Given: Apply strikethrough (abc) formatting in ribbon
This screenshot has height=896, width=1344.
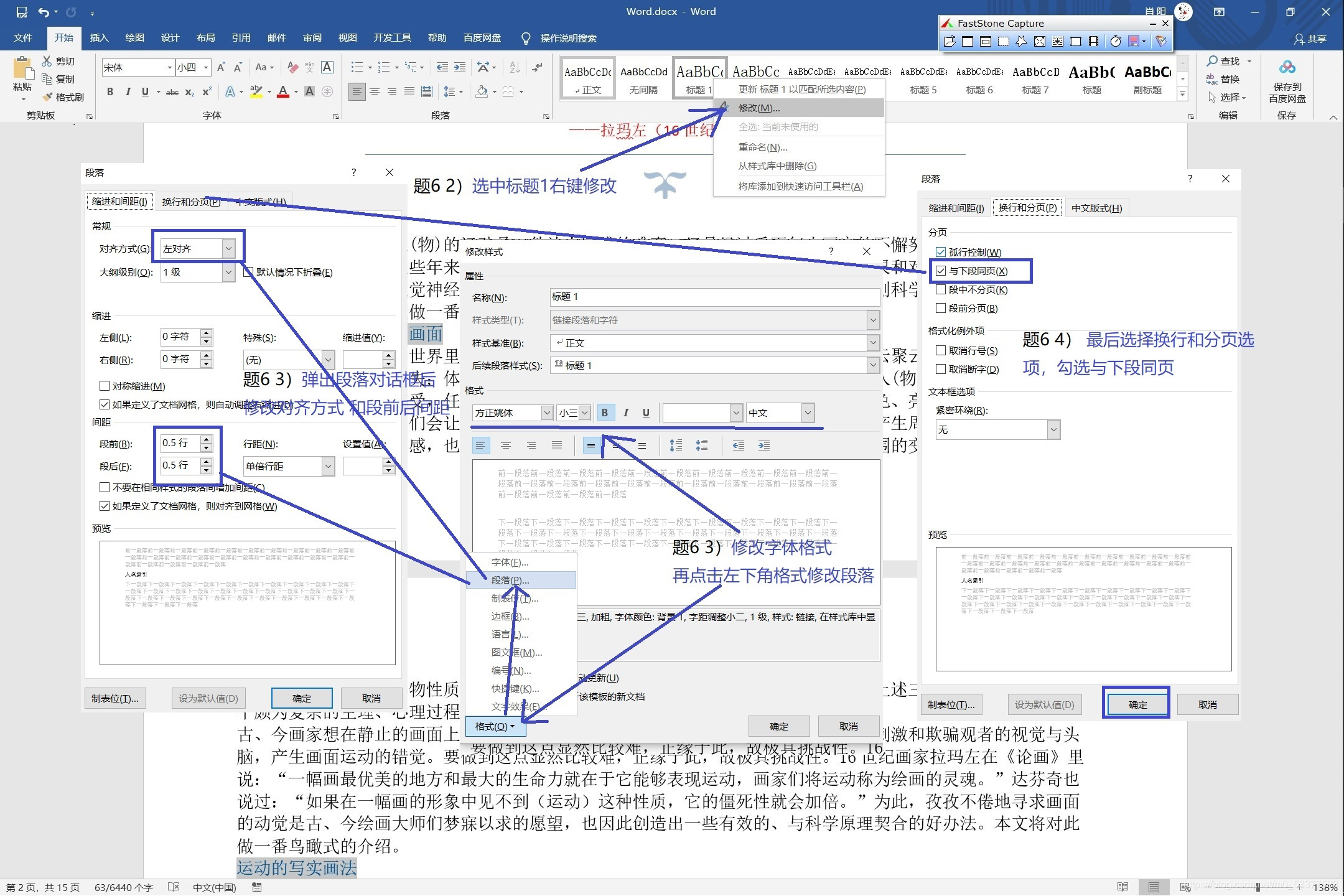Looking at the screenshot, I should (172, 92).
